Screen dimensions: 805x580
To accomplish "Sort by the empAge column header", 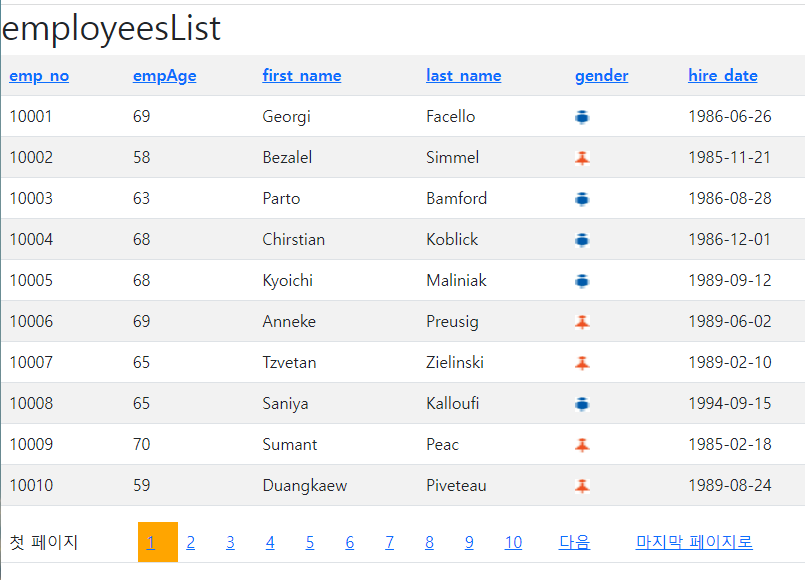I will click(x=165, y=76).
